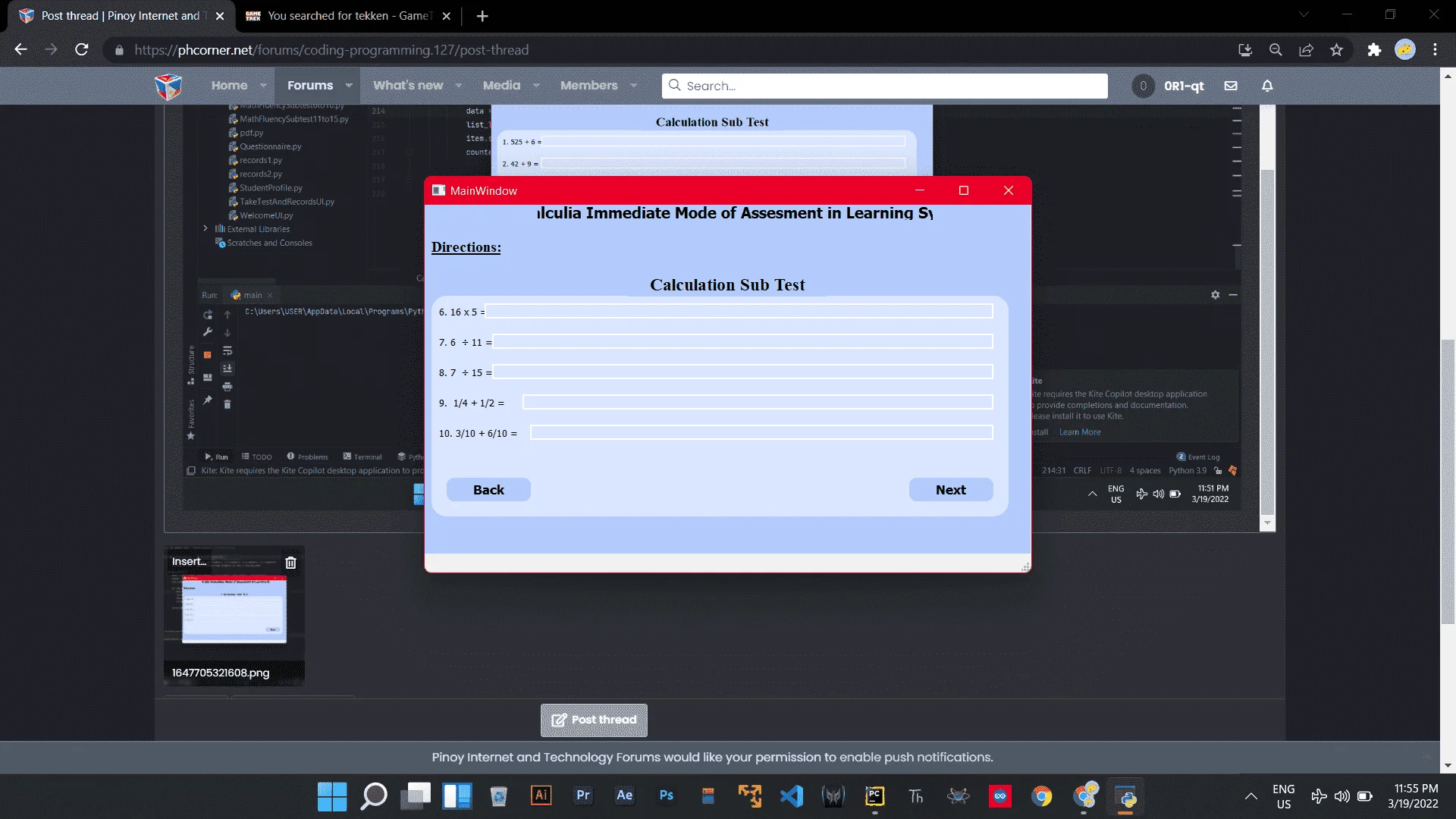Open PyCharm from the taskbar
This screenshot has height=819, width=1456.
coord(875,795)
